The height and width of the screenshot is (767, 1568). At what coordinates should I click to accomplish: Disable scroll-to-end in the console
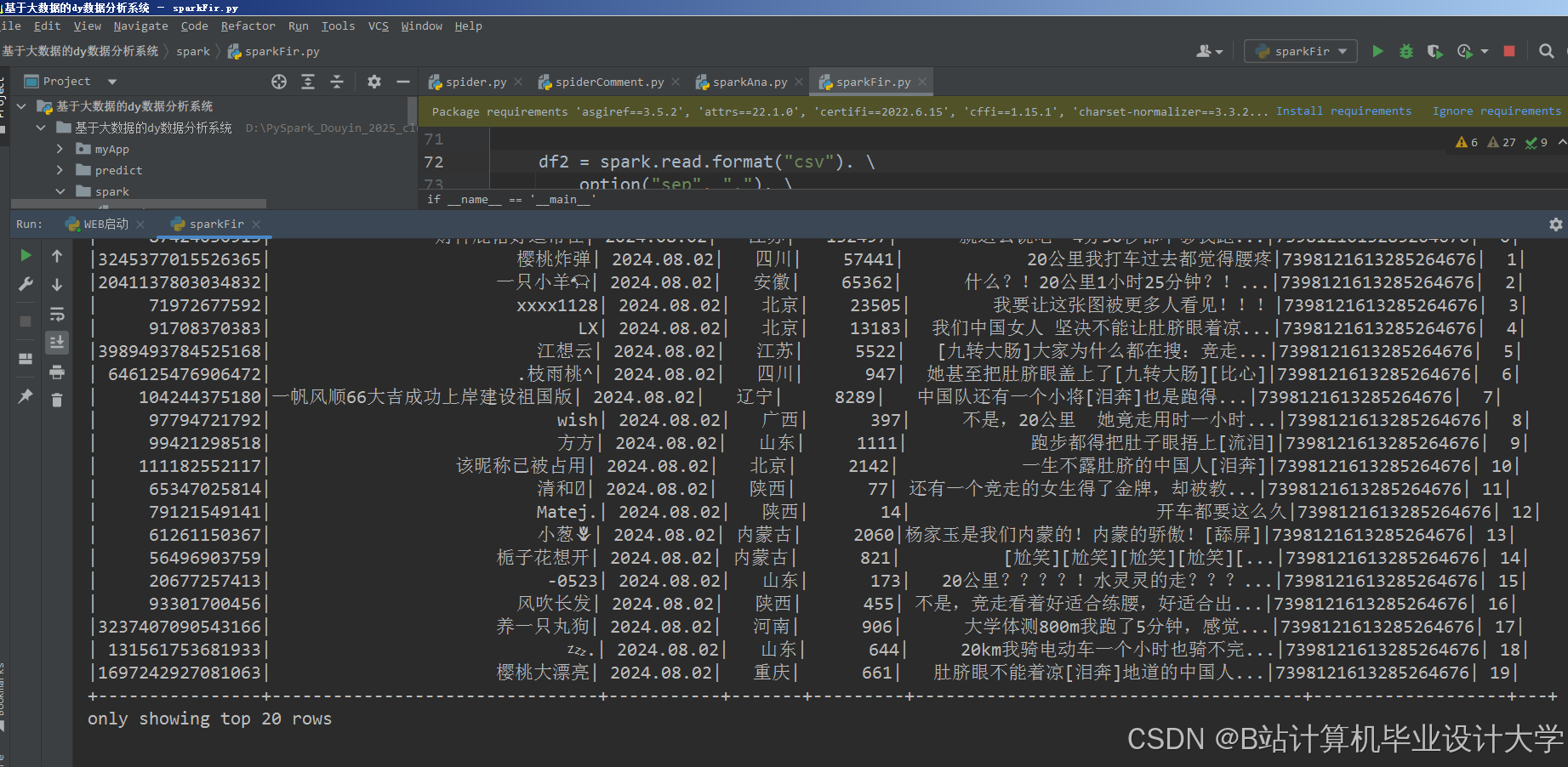[57, 342]
